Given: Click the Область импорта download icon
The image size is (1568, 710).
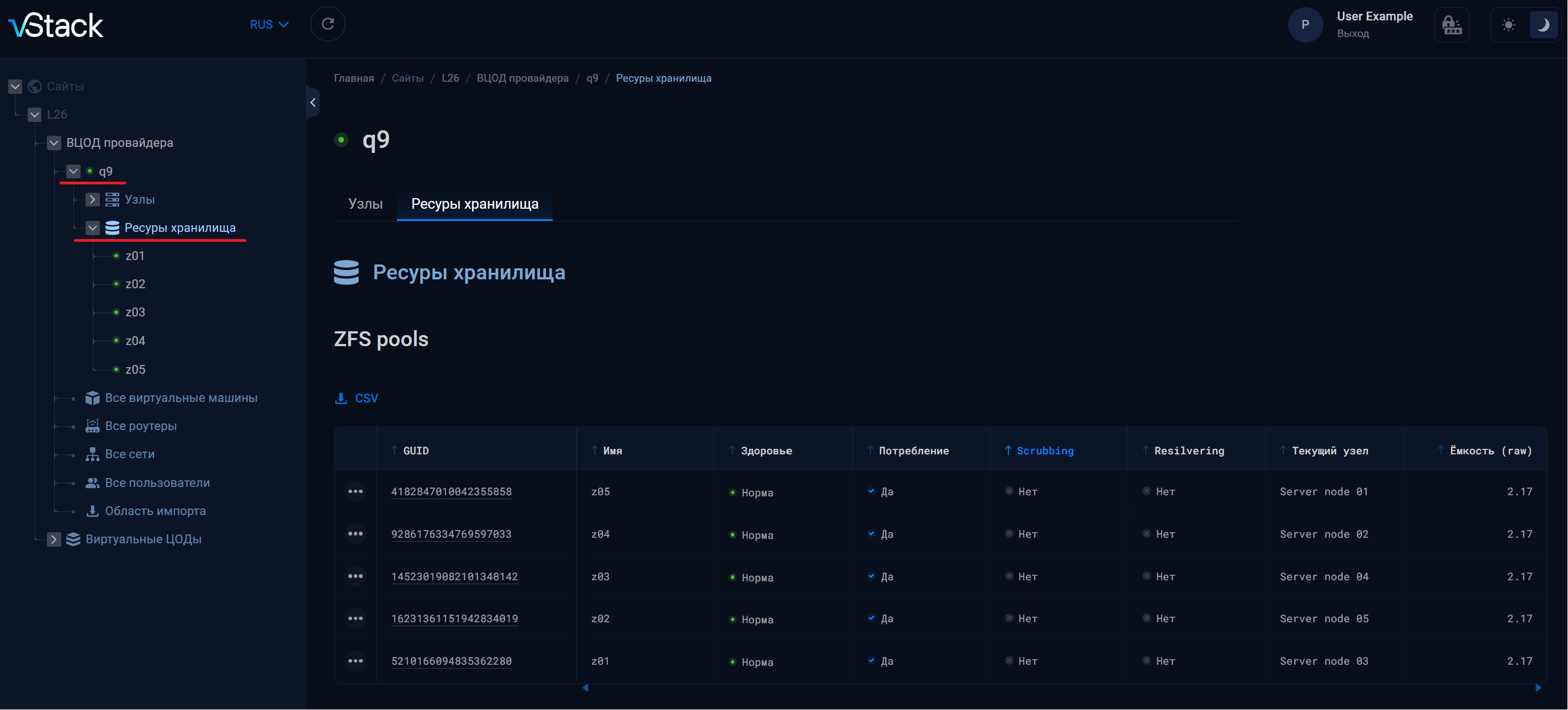Looking at the screenshot, I should [x=93, y=511].
